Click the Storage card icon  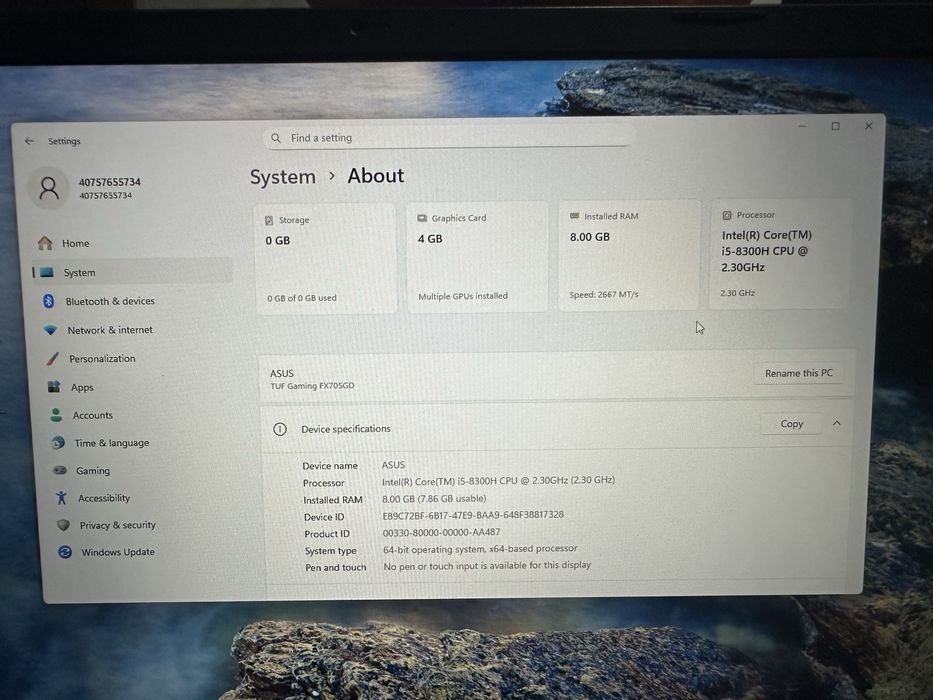click(269, 220)
